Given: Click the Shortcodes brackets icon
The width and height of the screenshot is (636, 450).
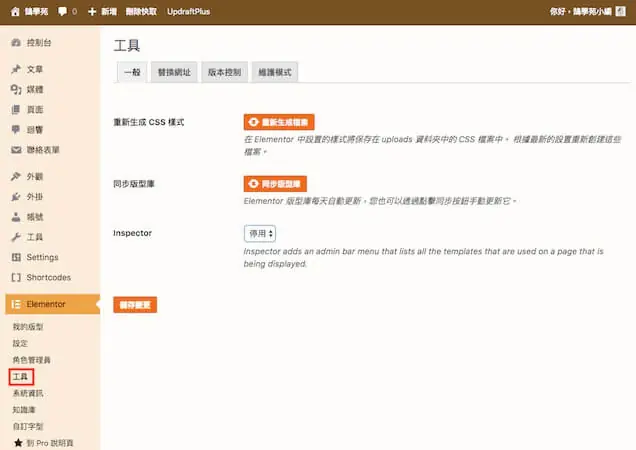Looking at the screenshot, I should (x=16, y=278).
